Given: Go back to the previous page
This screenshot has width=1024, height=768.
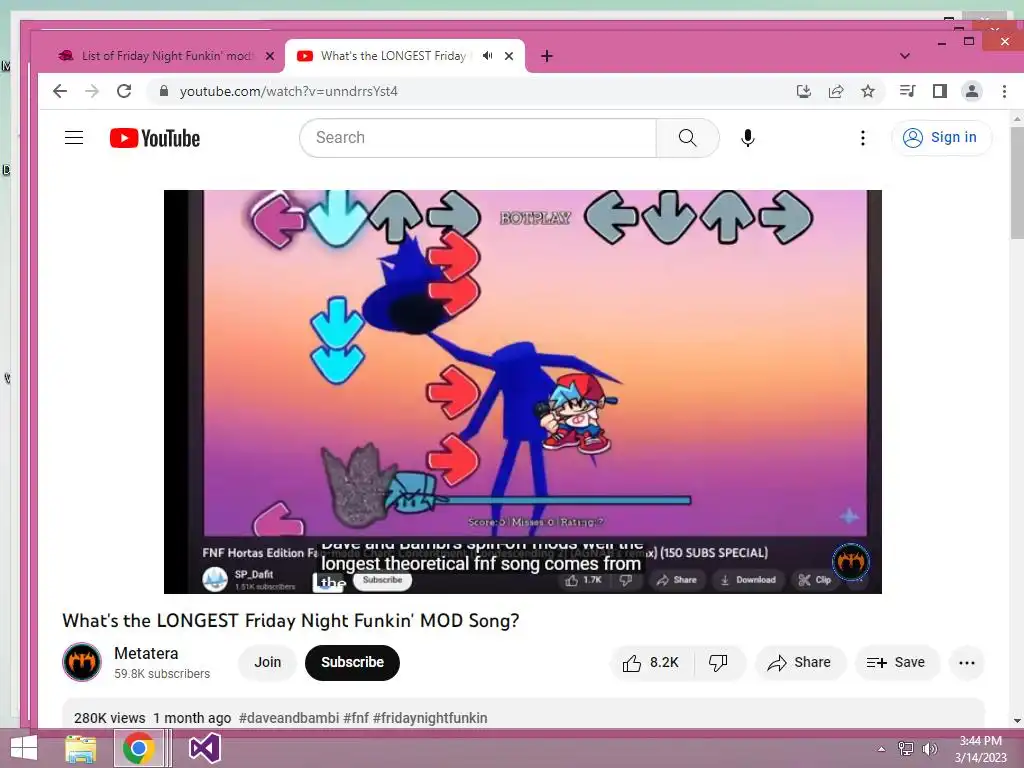Looking at the screenshot, I should [60, 91].
